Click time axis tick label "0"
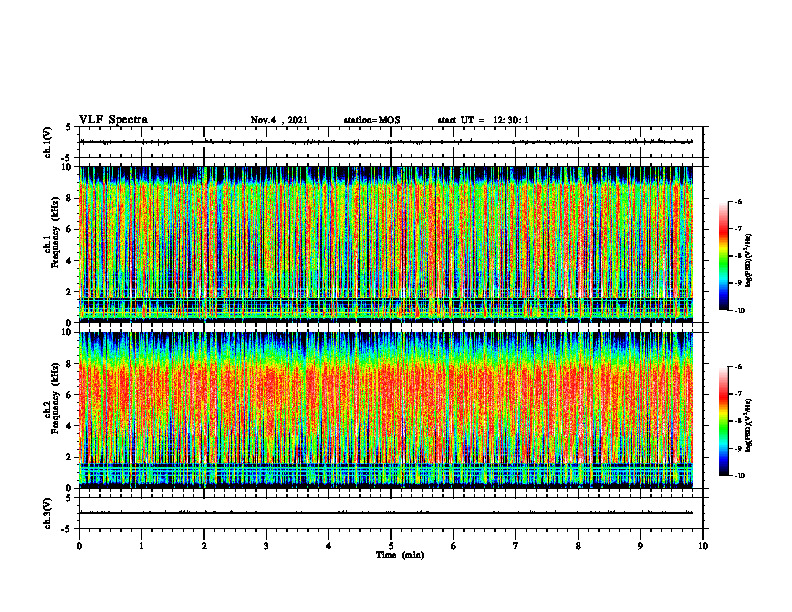The image size is (792, 612). click(79, 546)
